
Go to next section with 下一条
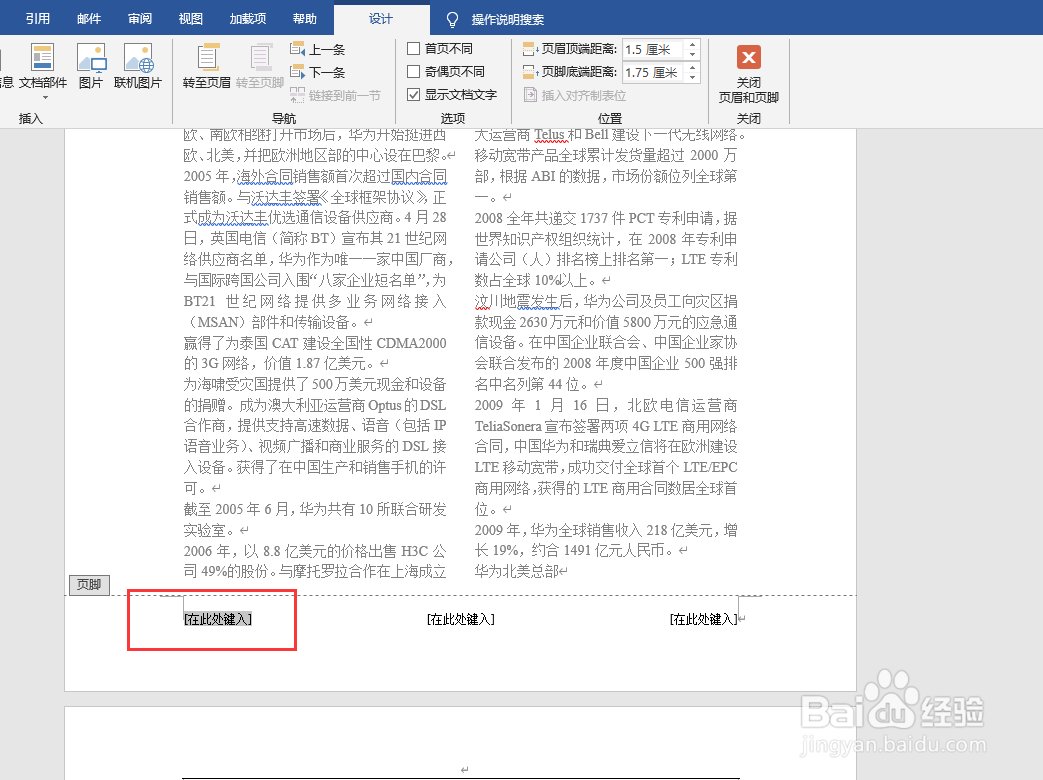(318, 72)
